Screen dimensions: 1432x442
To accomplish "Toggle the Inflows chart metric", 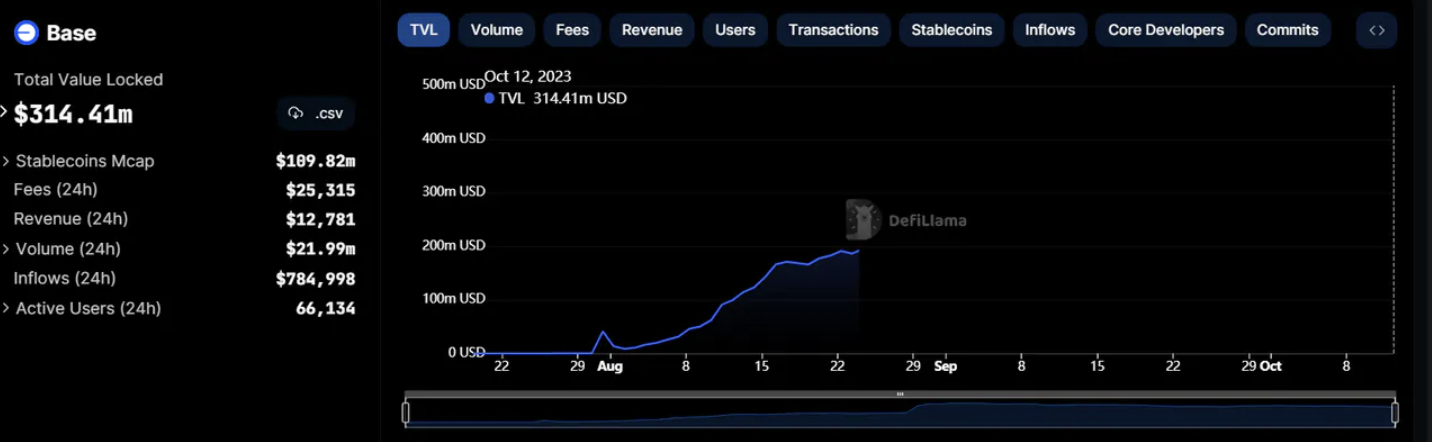I will tap(1050, 30).
